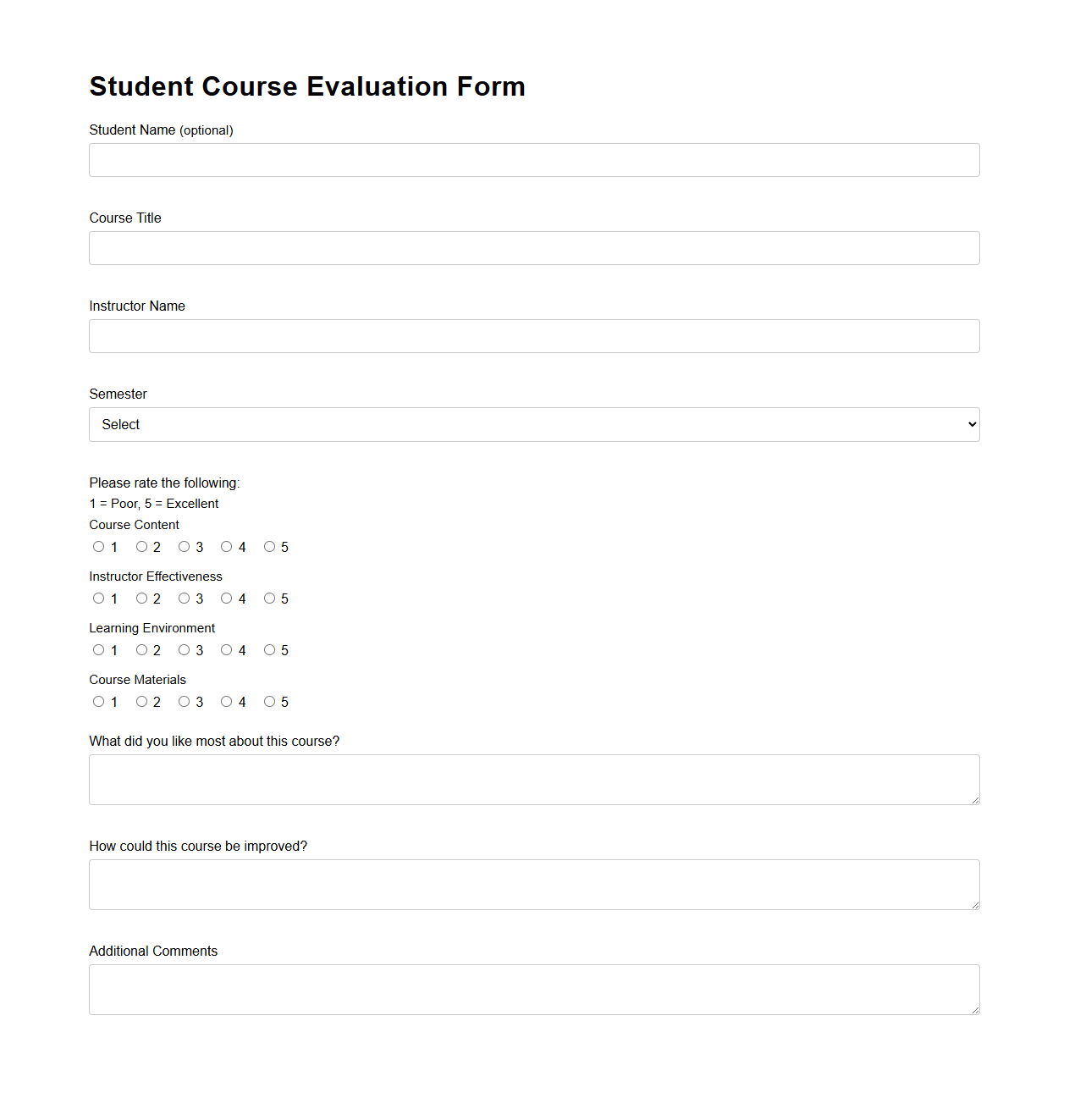
Task: Mark rating 3 for Instructor Effectiveness
Action: tap(184, 598)
